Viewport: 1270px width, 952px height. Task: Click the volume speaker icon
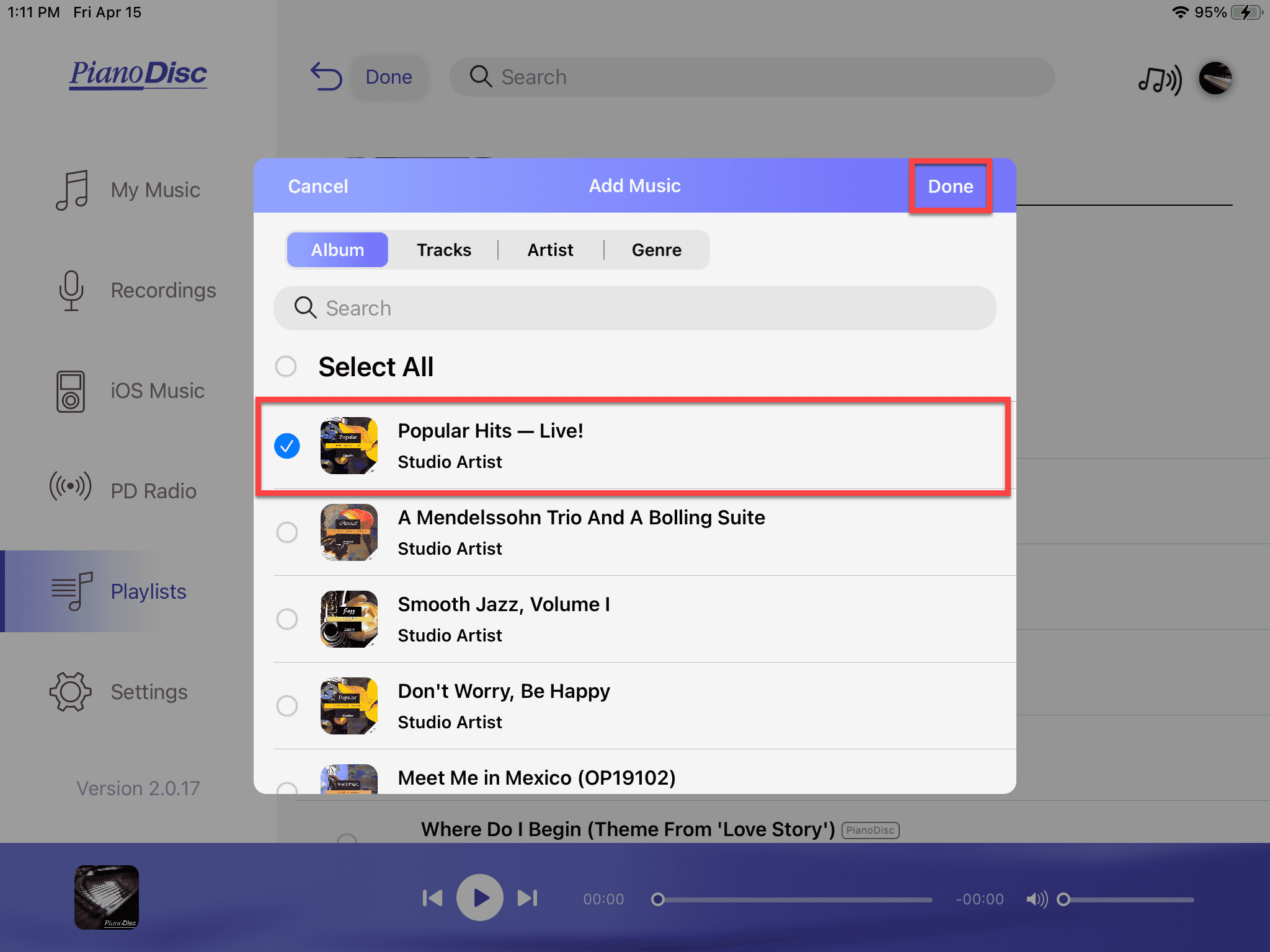1037,899
